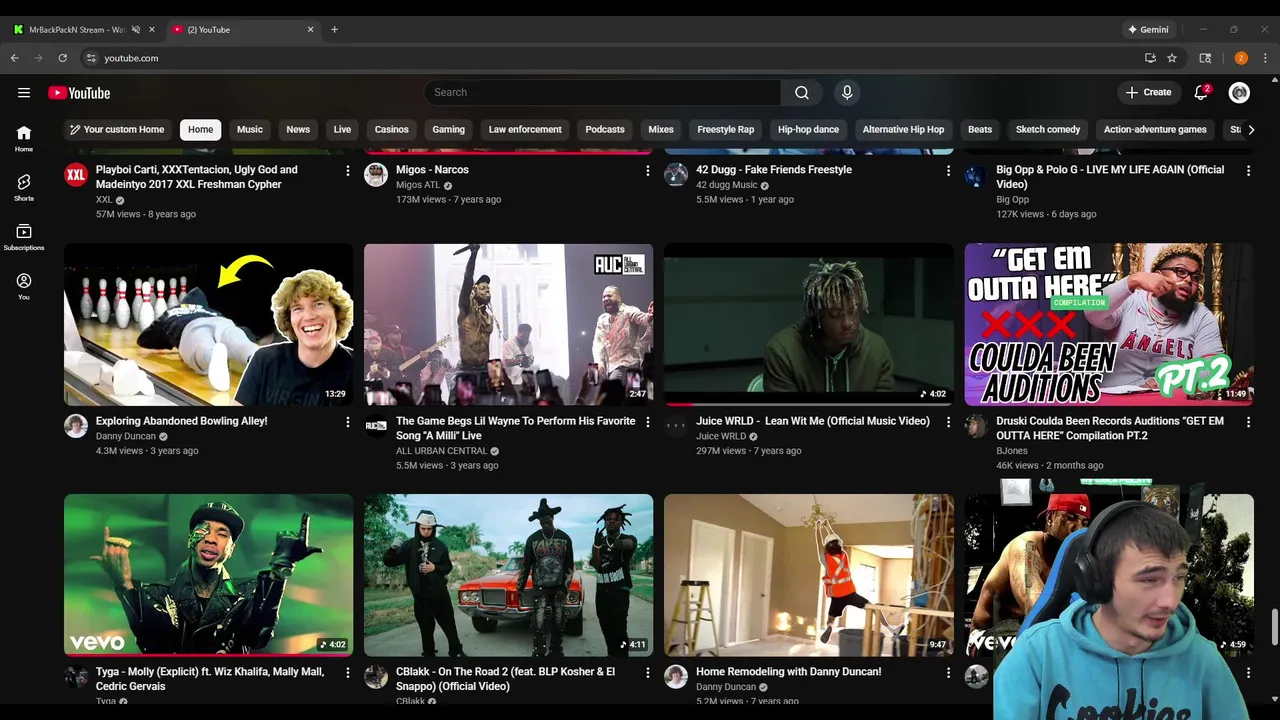Viewport: 1280px width, 720px height.
Task: Open options for The Game Begs Lil Wayne video
Action: click(648, 422)
